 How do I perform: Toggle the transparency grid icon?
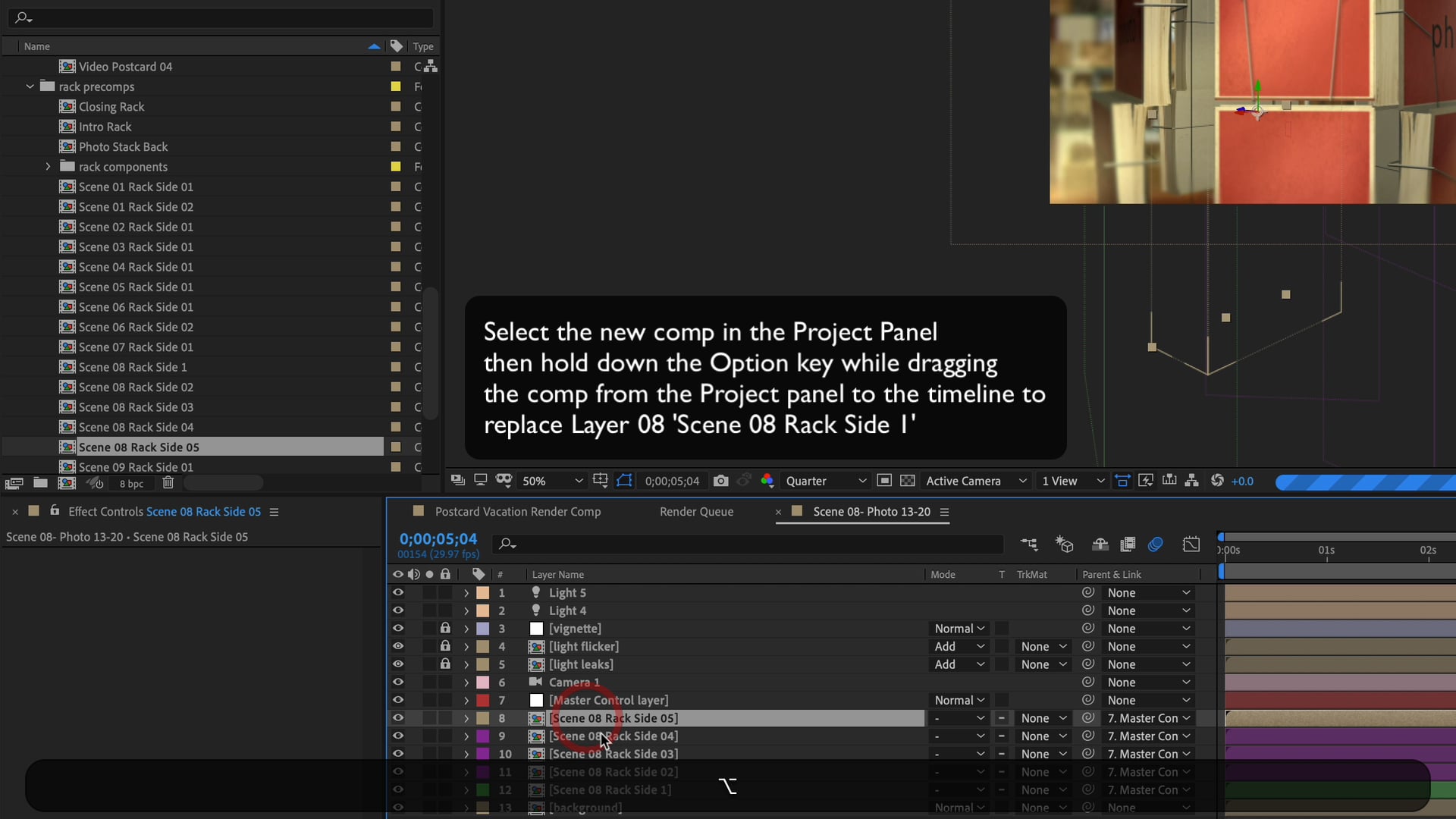coord(907,481)
